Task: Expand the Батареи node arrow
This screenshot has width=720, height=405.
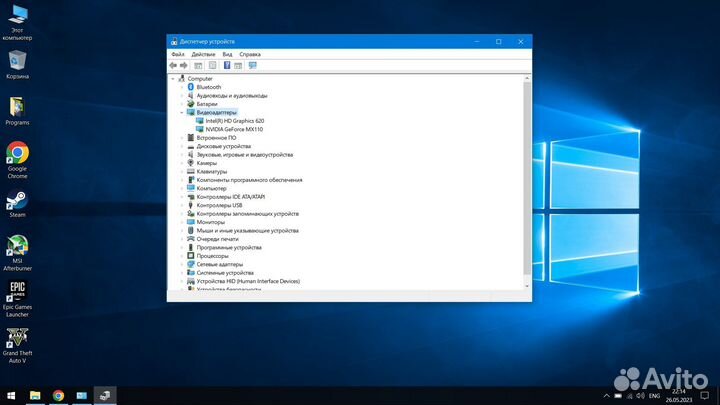Action: [x=182, y=104]
